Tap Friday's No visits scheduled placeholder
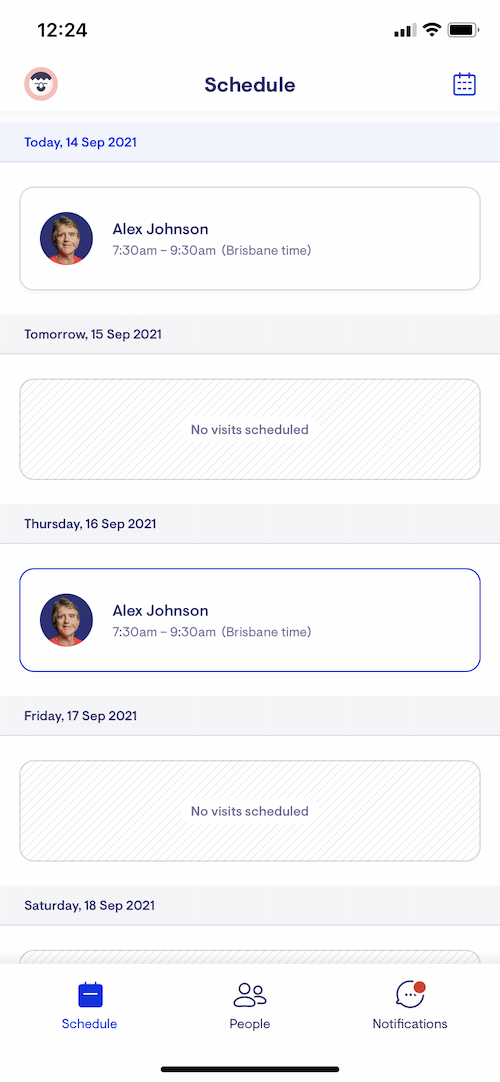Image resolution: width=500 pixels, height=1082 pixels. (250, 811)
